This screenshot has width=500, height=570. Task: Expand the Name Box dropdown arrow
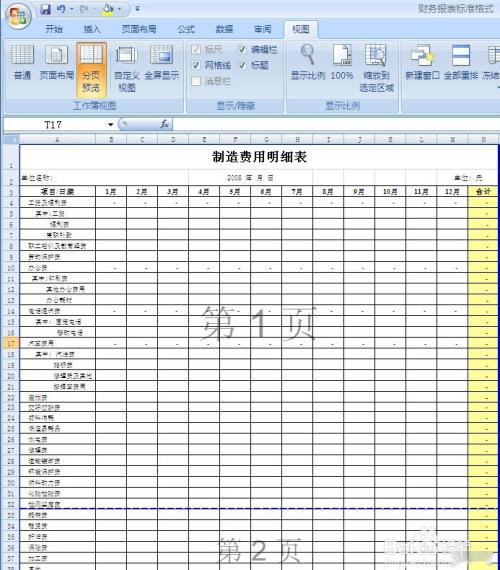pyautogui.click(x=111, y=125)
